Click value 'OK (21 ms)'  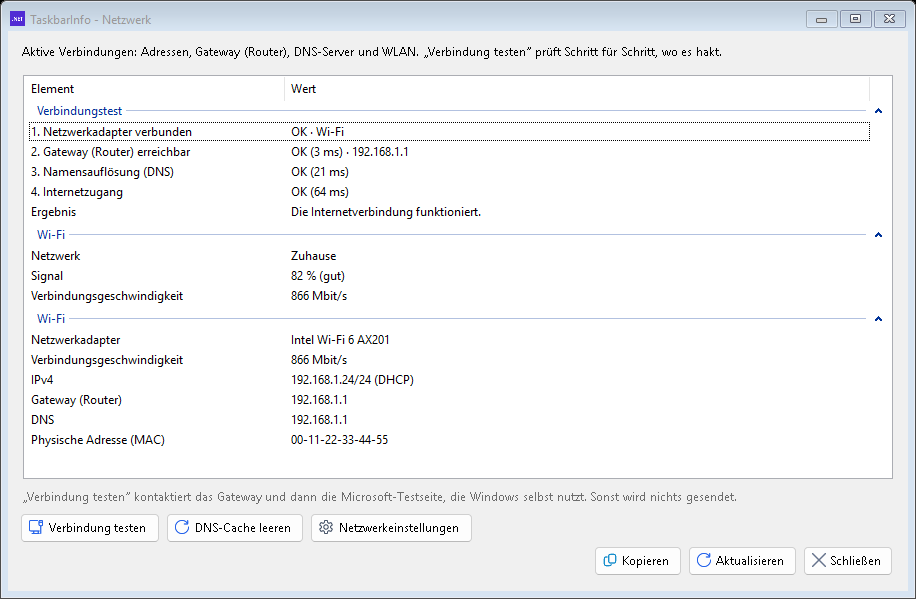pos(320,172)
